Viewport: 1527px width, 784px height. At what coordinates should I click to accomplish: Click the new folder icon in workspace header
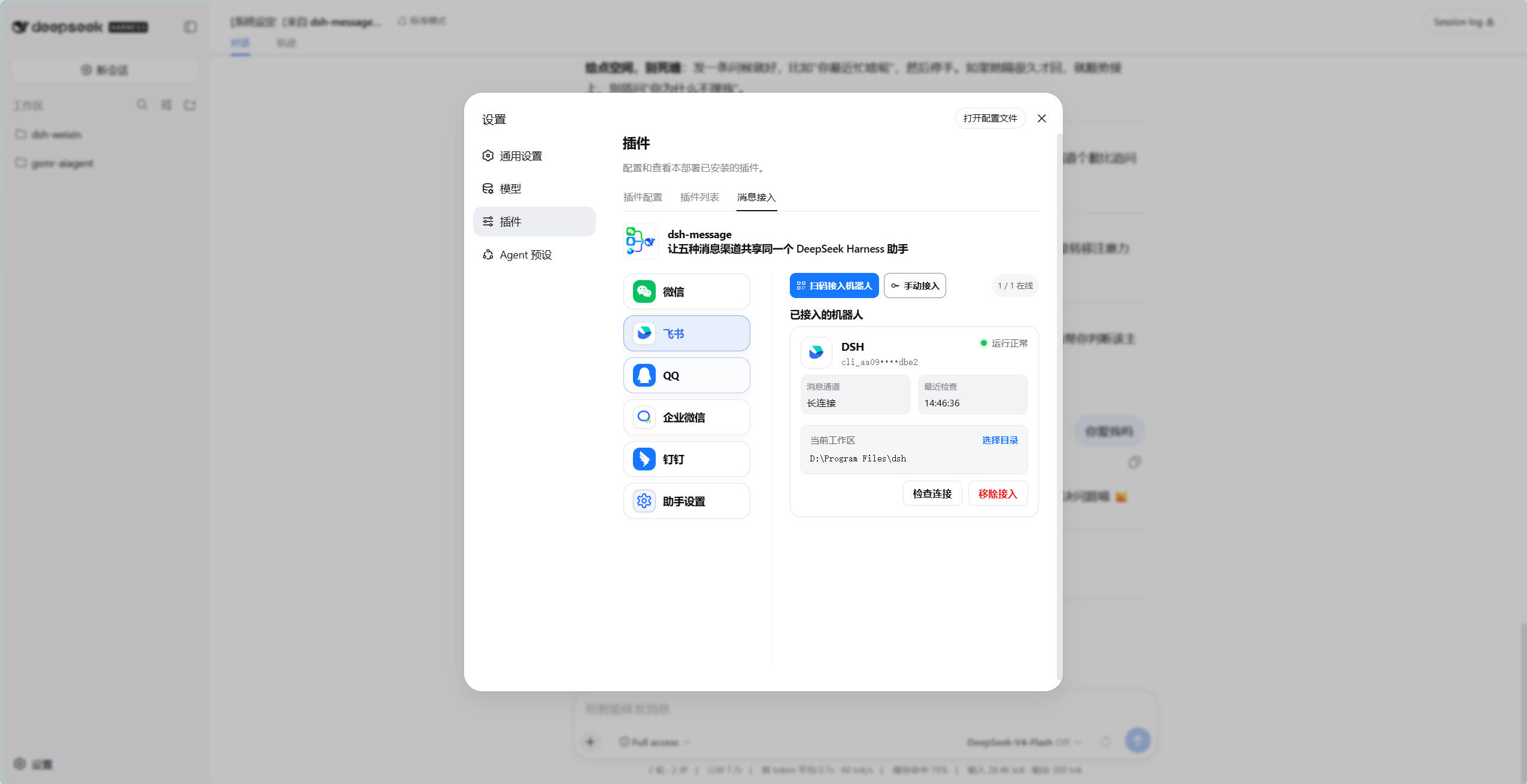coord(190,105)
